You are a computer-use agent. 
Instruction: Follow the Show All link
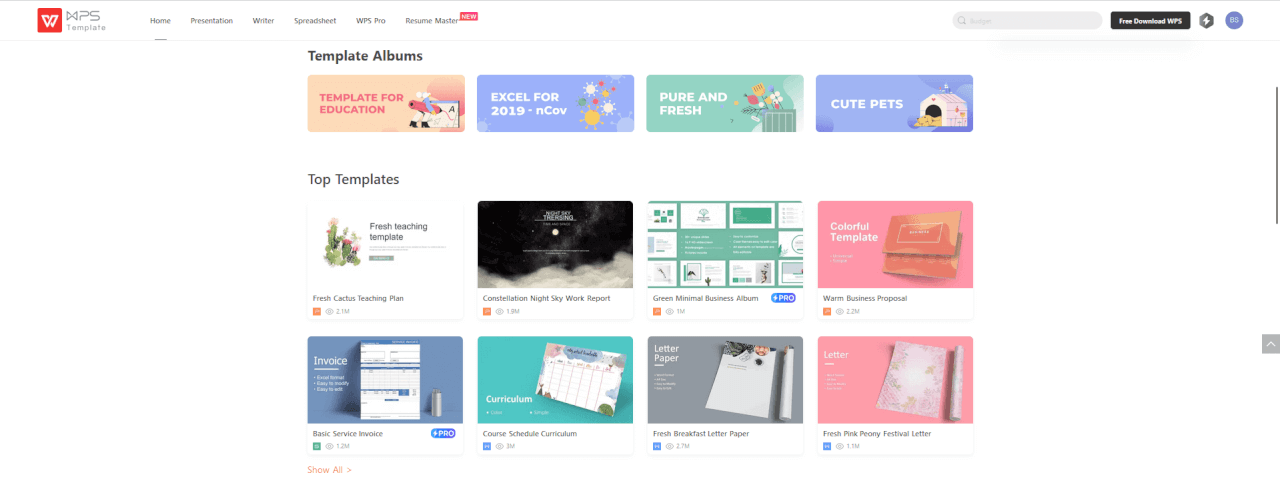click(x=329, y=469)
